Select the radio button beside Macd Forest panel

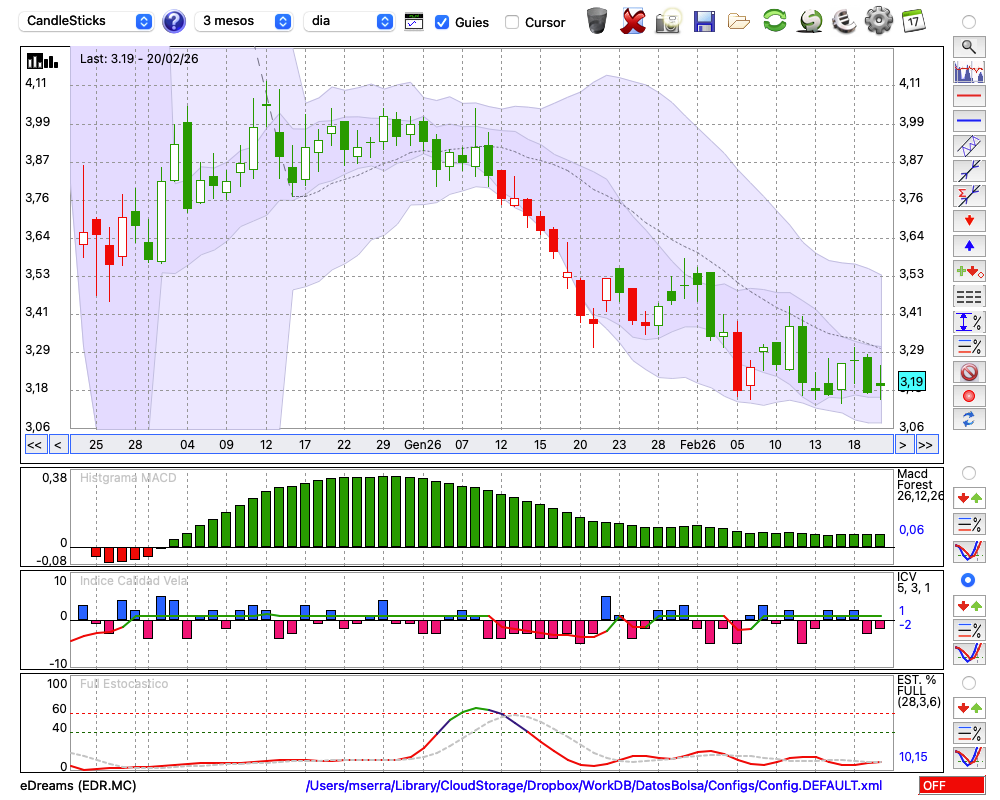tap(968, 472)
